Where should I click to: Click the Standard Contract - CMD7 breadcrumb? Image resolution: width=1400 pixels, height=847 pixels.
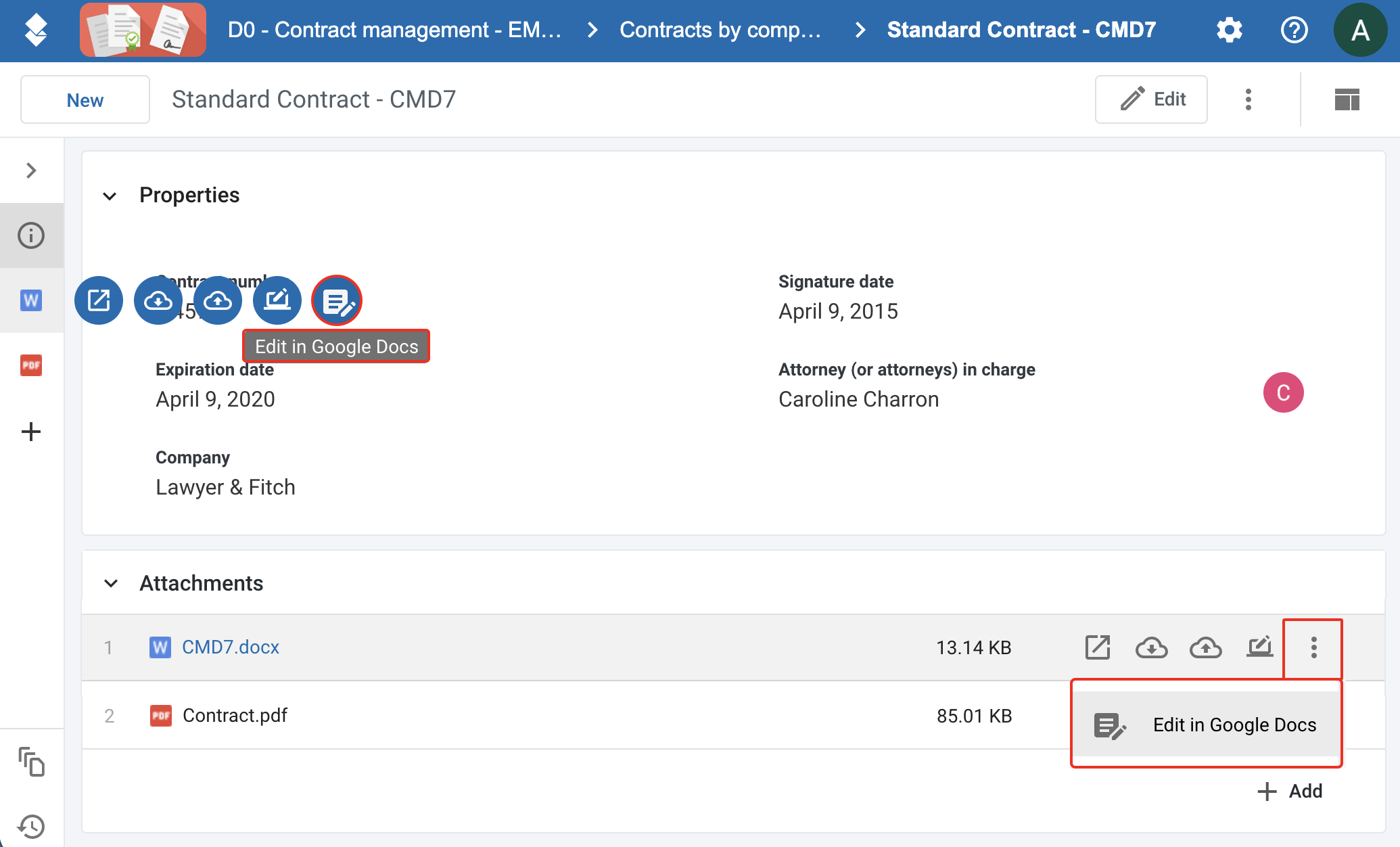[x=1021, y=30]
